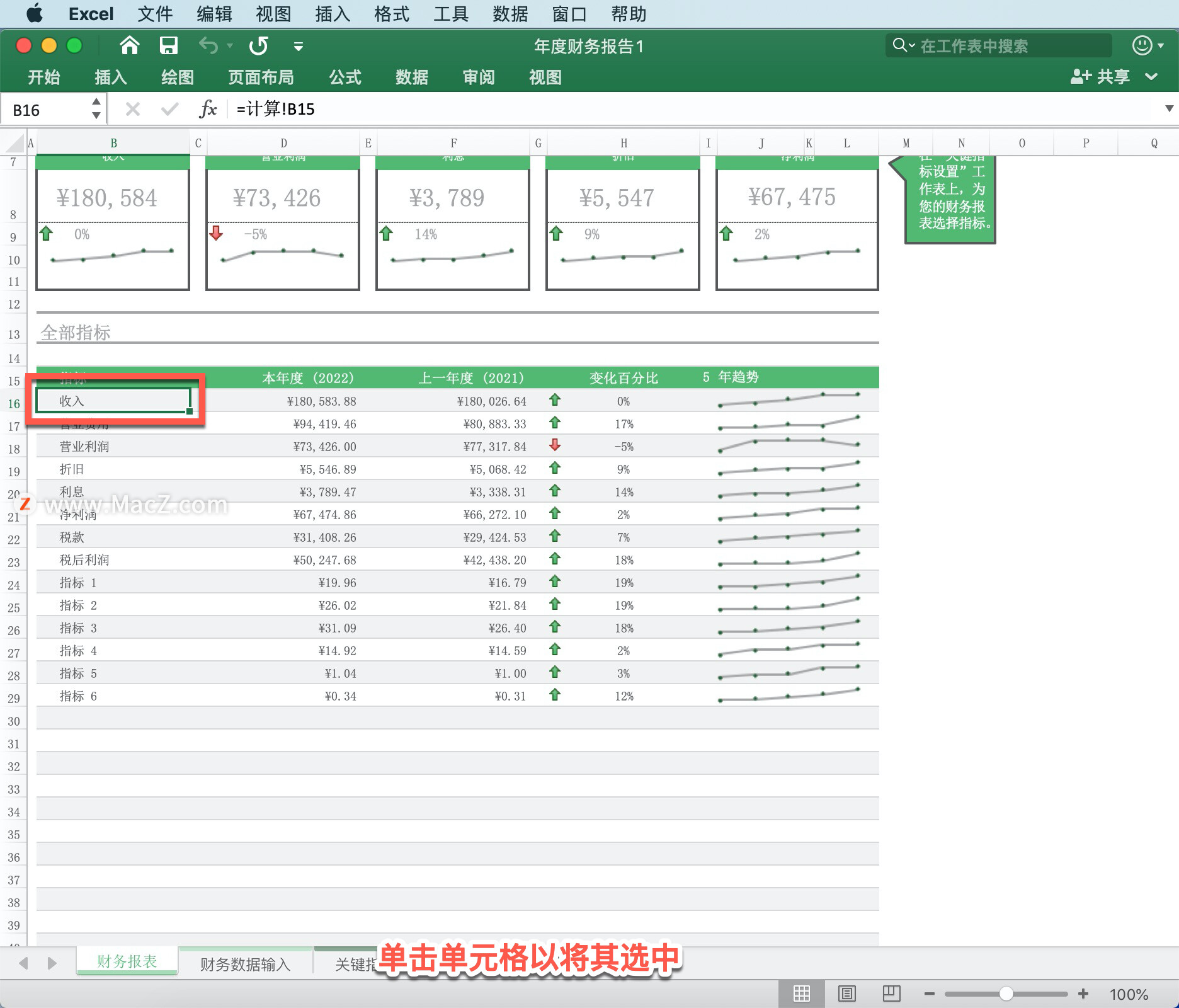Open the 数据 ribbon tab
The width and height of the screenshot is (1179, 1008).
click(x=412, y=77)
